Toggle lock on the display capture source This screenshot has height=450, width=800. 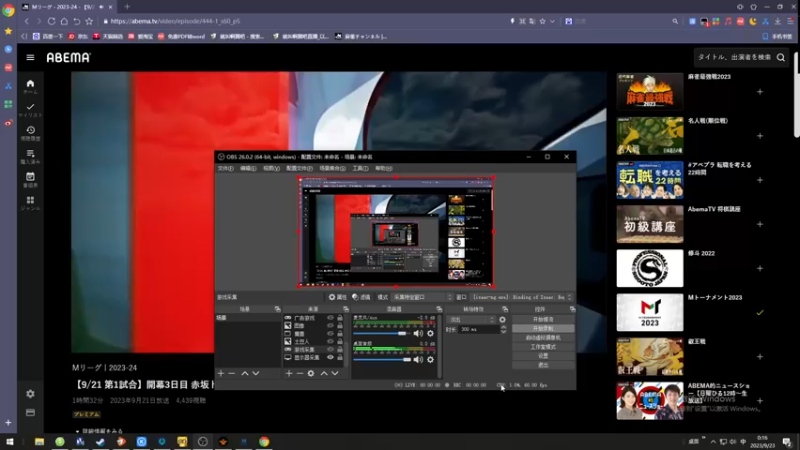pyautogui.click(x=340, y=357)
